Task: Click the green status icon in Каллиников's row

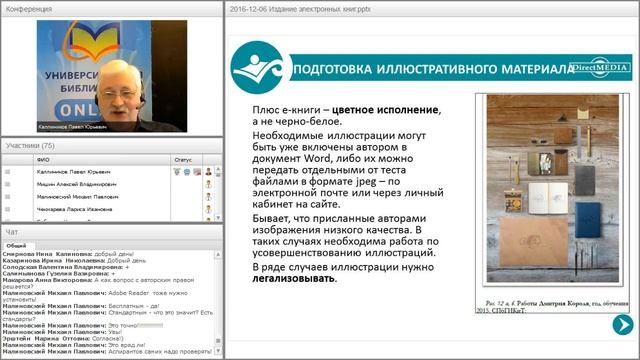Action: pyautogui.click(x=177, y=172)
